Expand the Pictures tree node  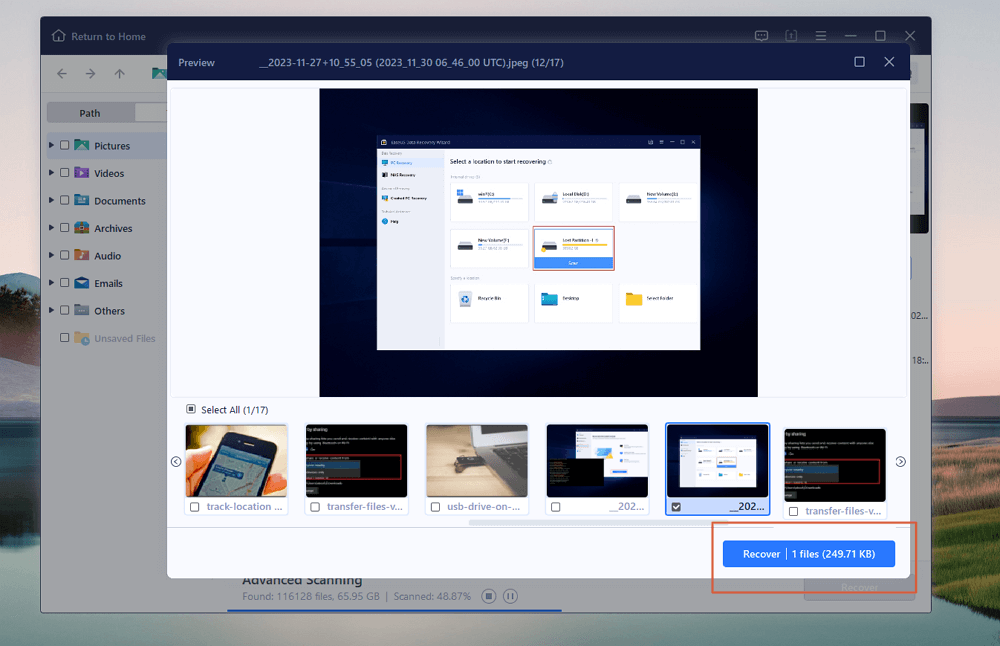click(52, 146)
